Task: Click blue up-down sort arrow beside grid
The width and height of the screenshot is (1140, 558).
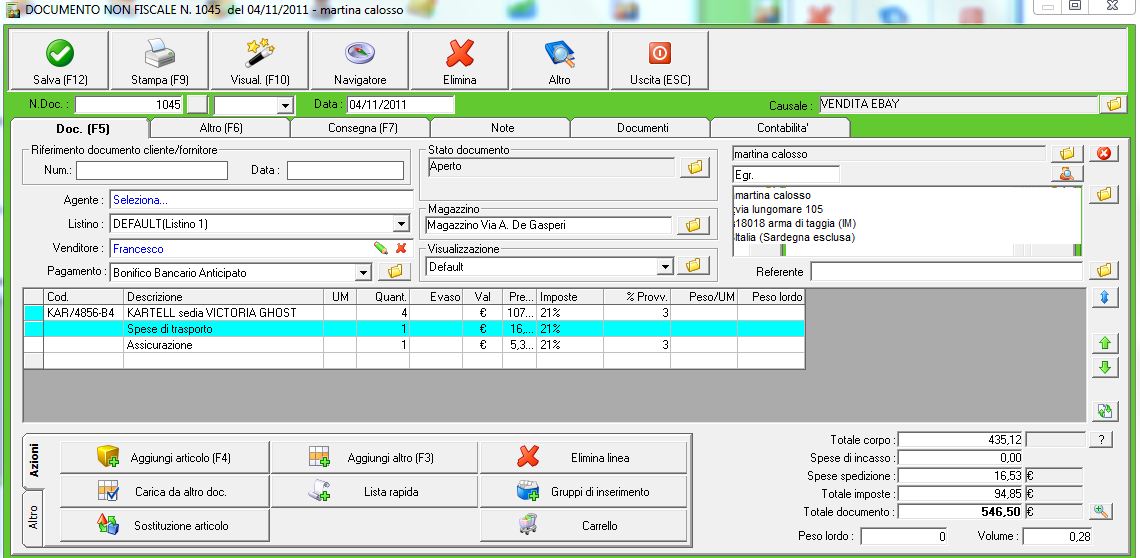Action: (x=1104, y=298)
